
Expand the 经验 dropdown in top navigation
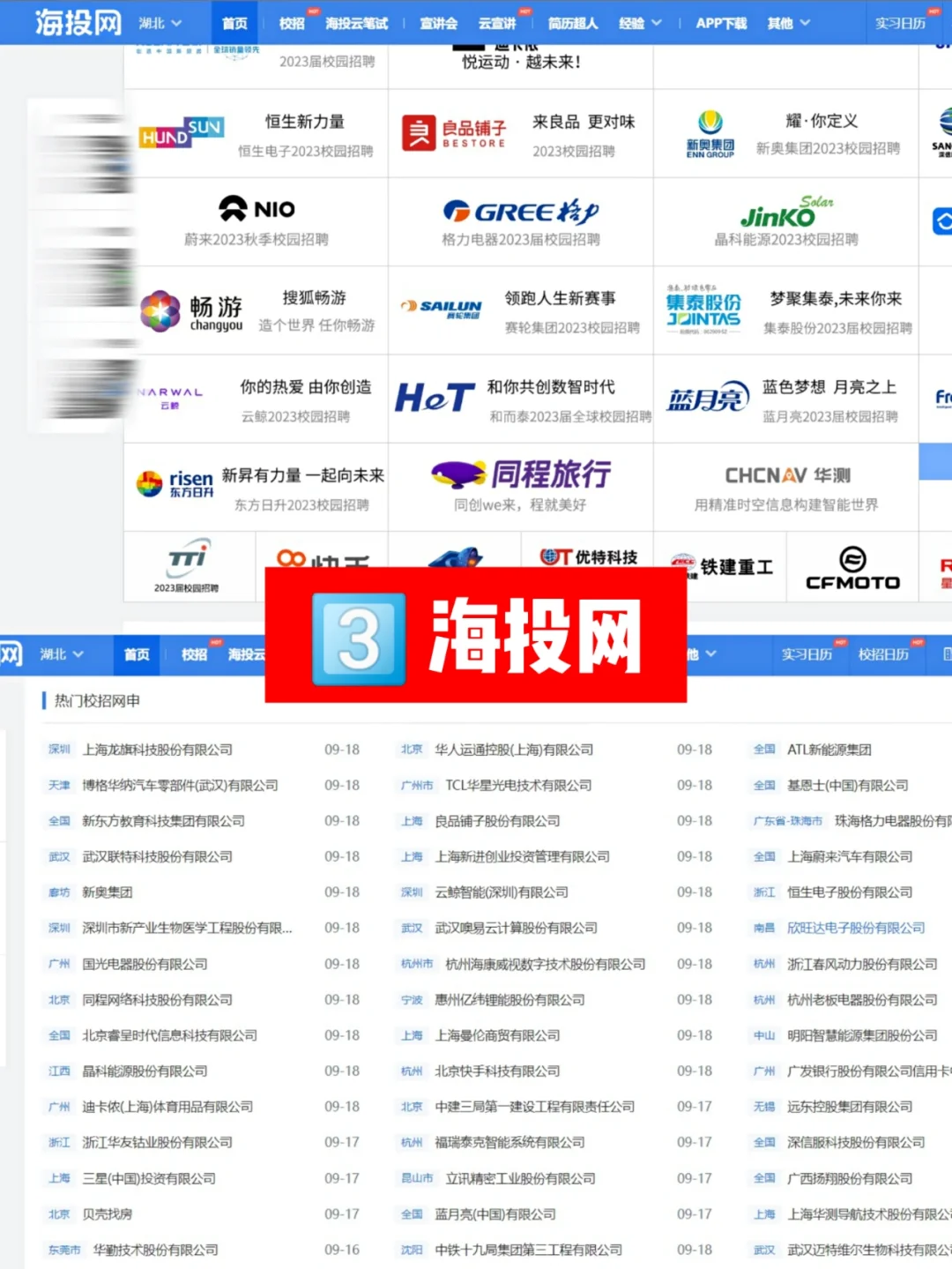(x=640, y=24)
